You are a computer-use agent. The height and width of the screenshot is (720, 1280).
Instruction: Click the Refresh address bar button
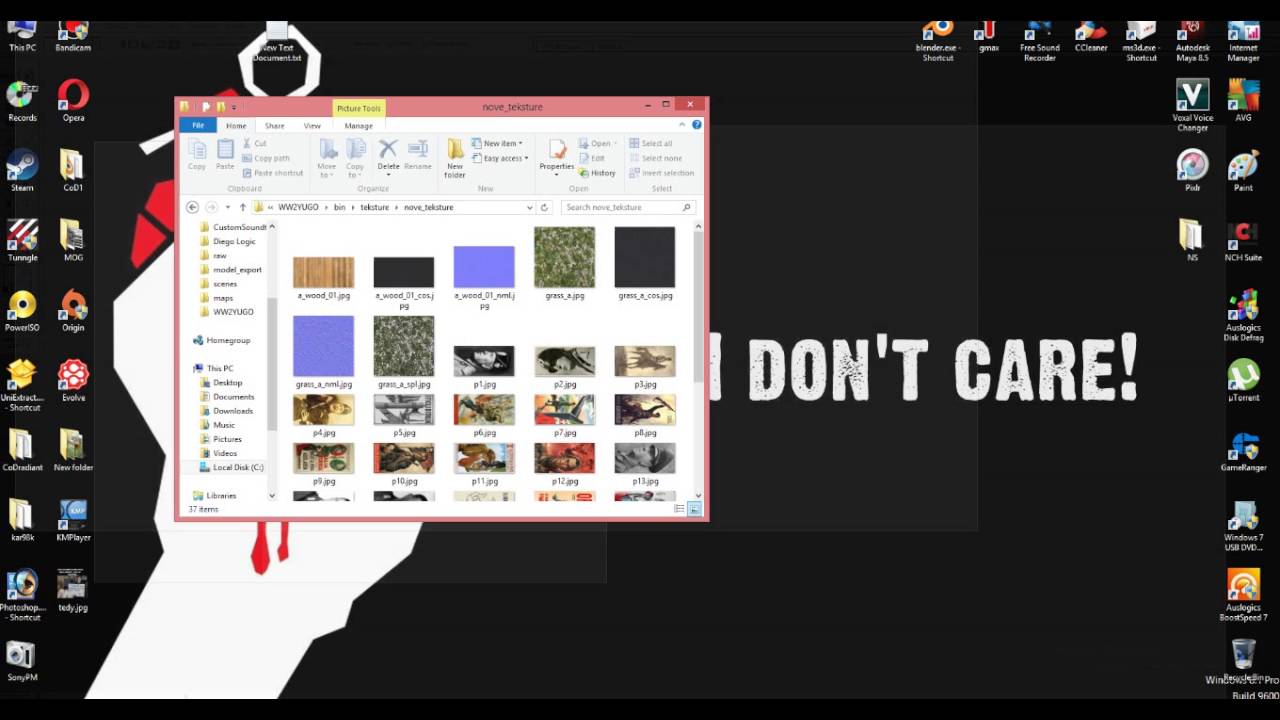(x=544, y=207)
